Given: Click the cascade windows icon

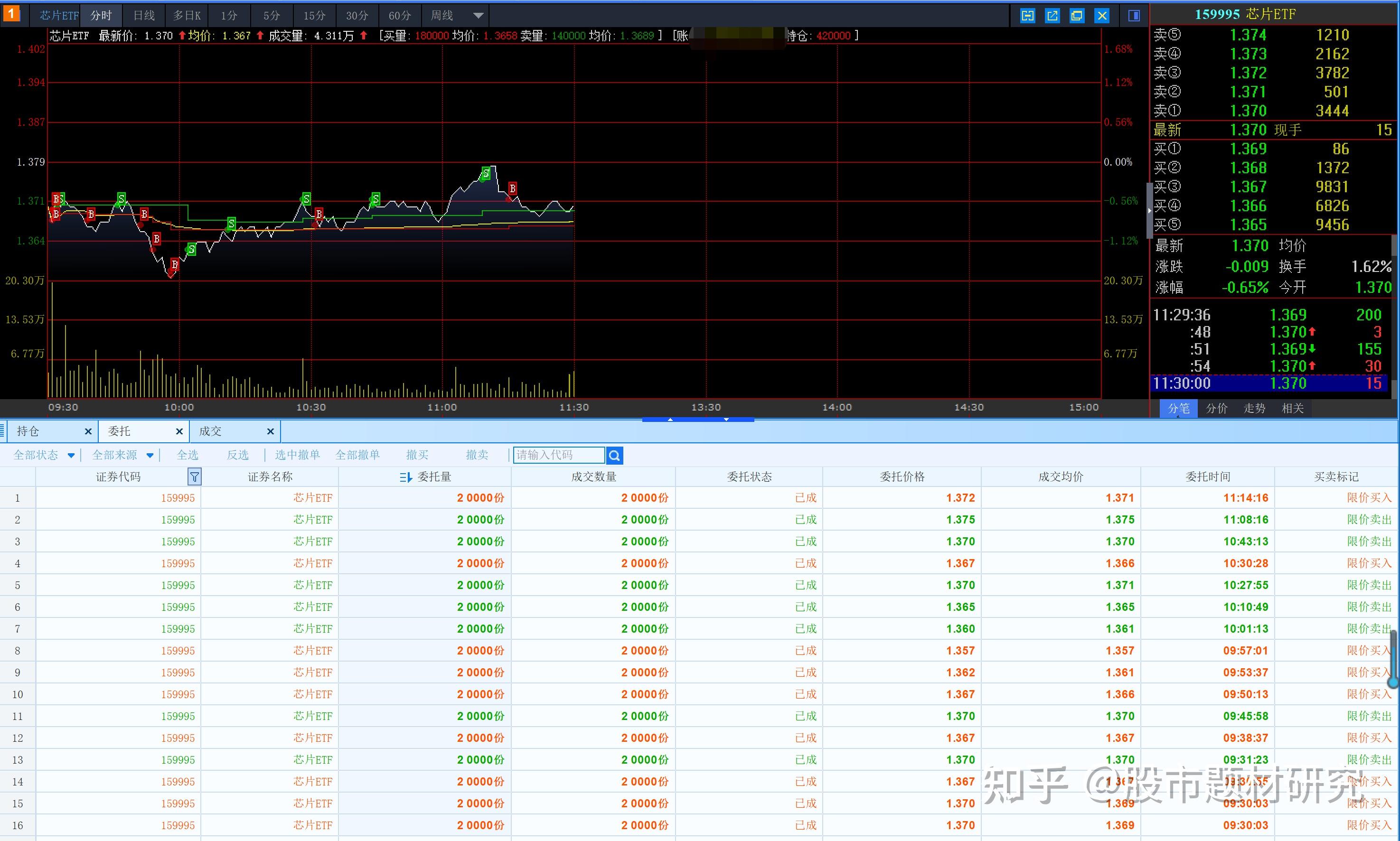Looking at the screenshot, I should (1077, 15).
